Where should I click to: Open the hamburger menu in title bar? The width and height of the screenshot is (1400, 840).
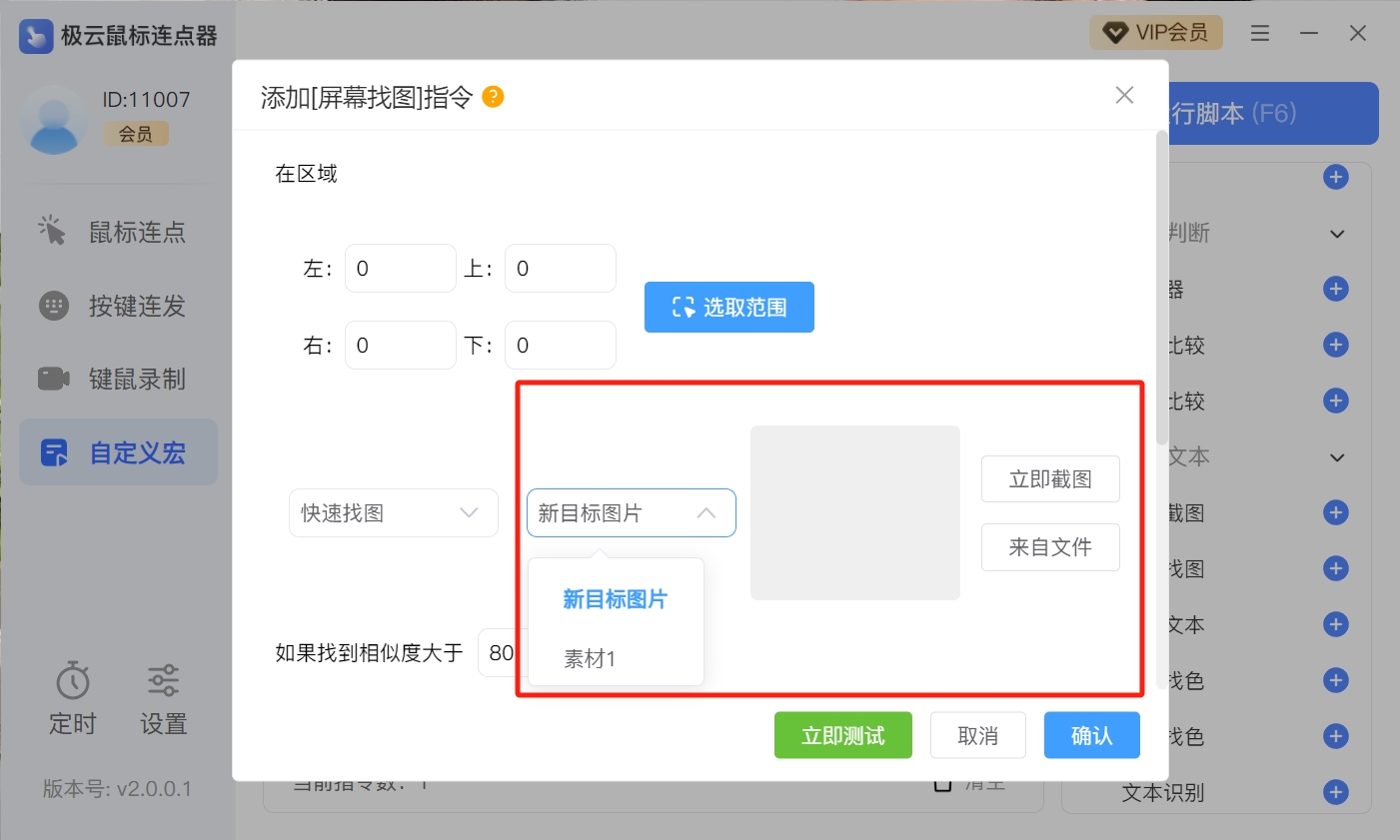coord(1260,34)
